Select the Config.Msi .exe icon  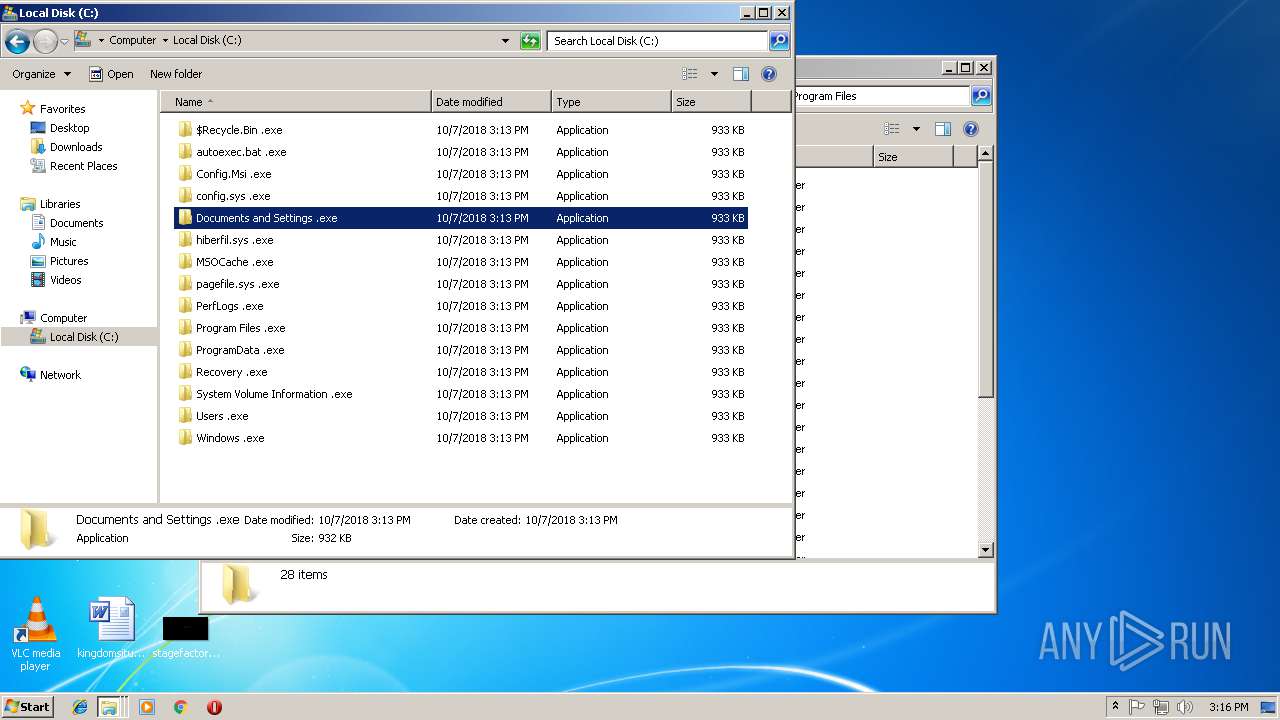(x=185, y=174)
